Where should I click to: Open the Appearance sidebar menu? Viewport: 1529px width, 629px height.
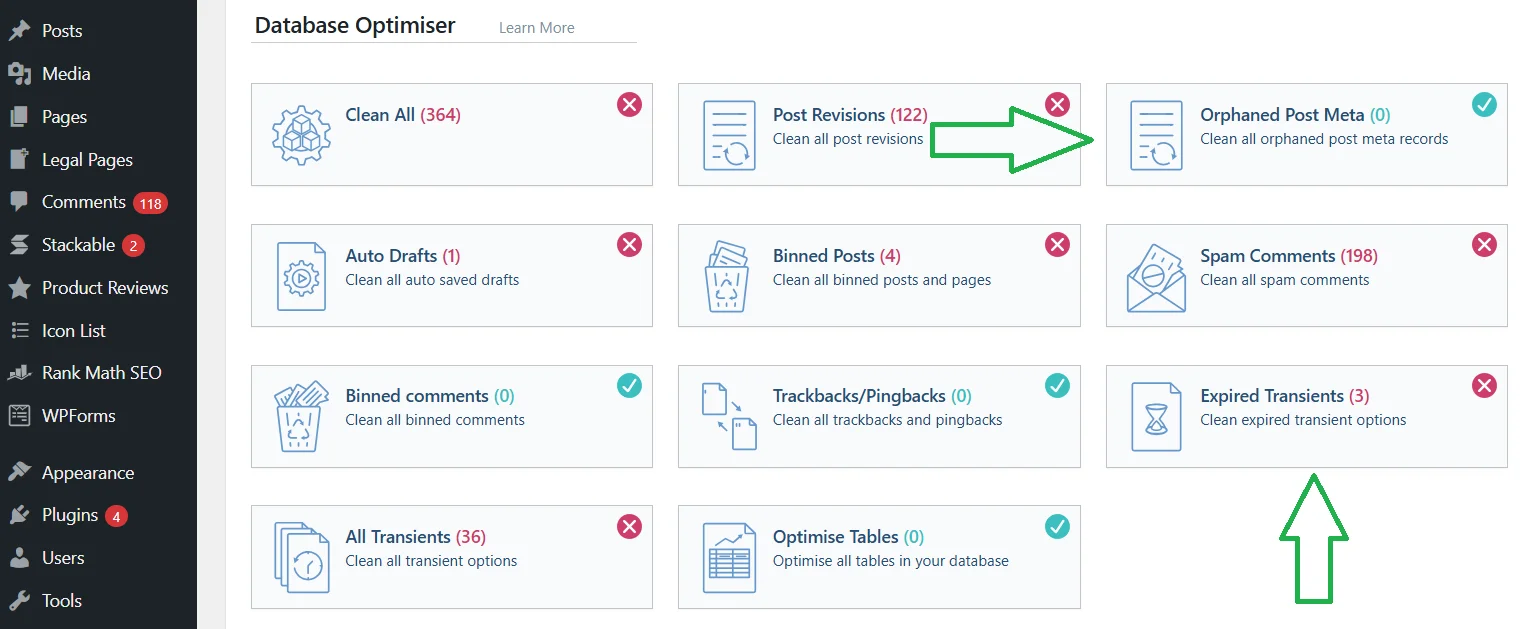pos(87,473)
